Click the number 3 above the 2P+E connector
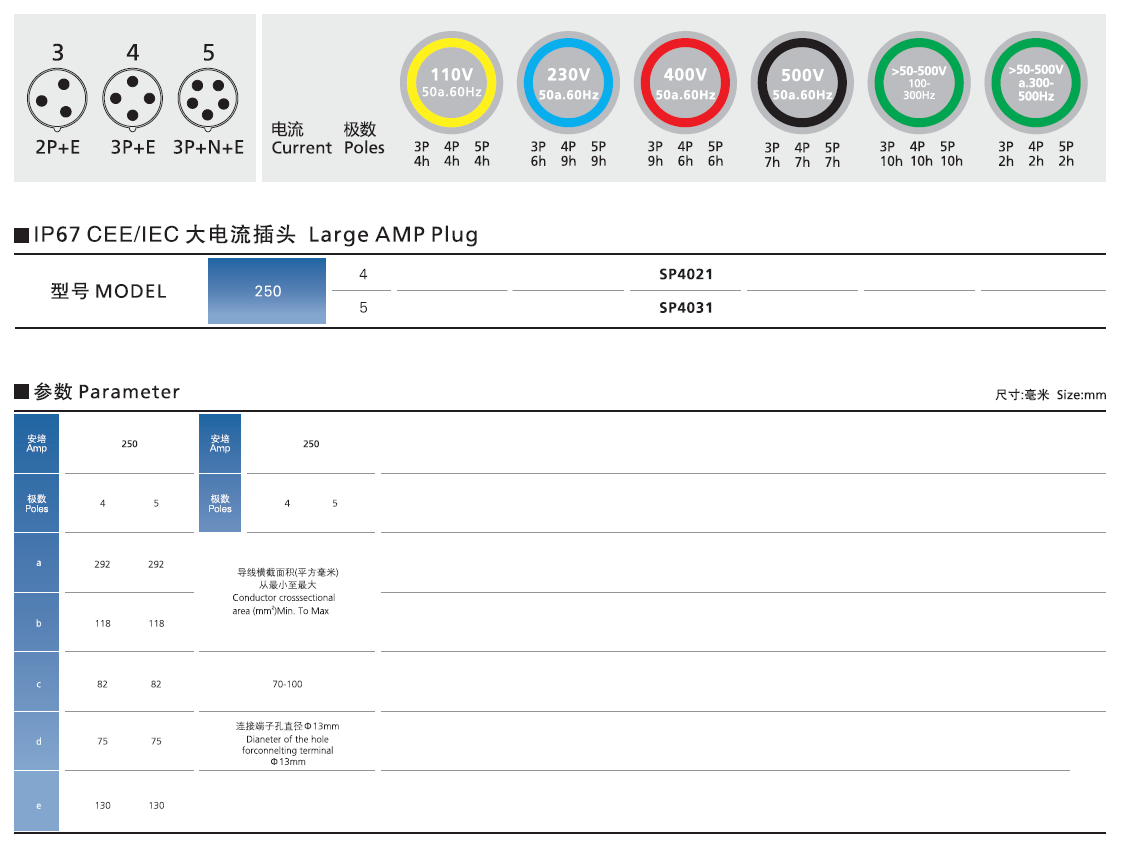The width and height of the screenshot is (1123, 853). [58, 52]
